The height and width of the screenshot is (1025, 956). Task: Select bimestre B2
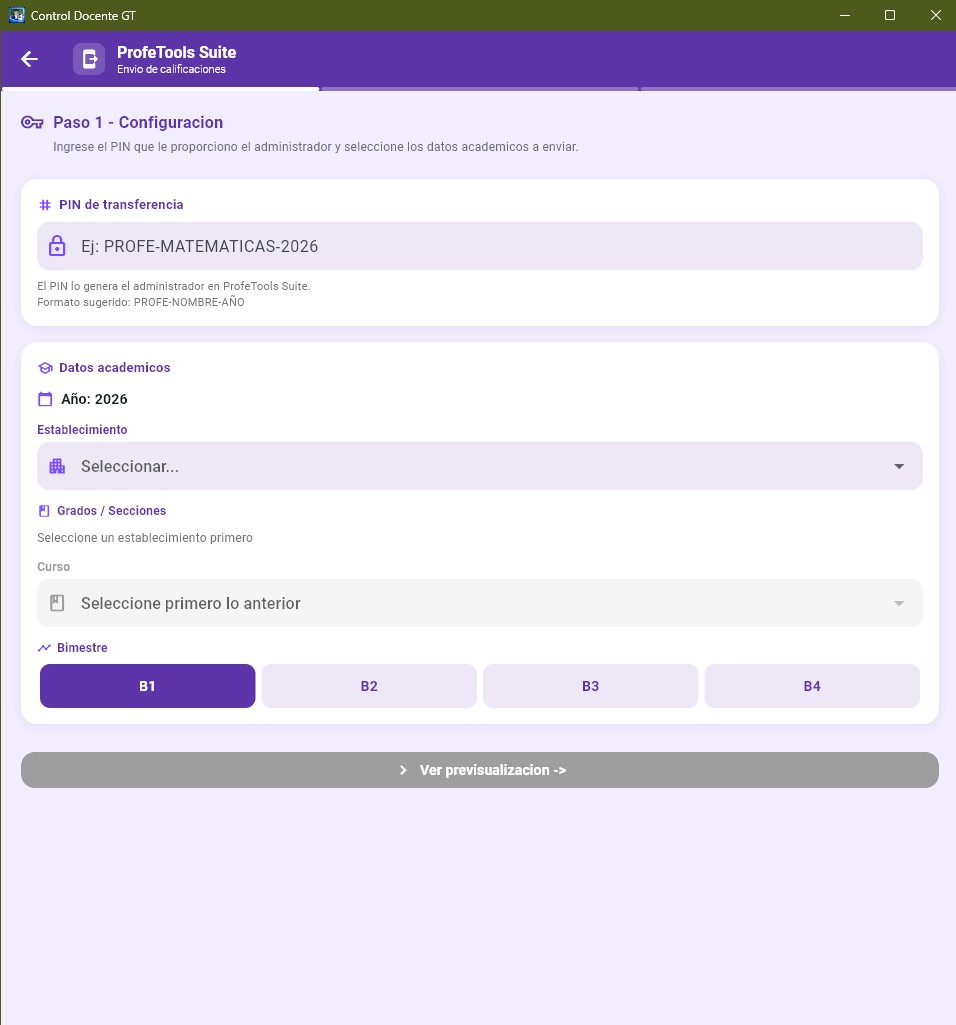click(x=369, y=686)
